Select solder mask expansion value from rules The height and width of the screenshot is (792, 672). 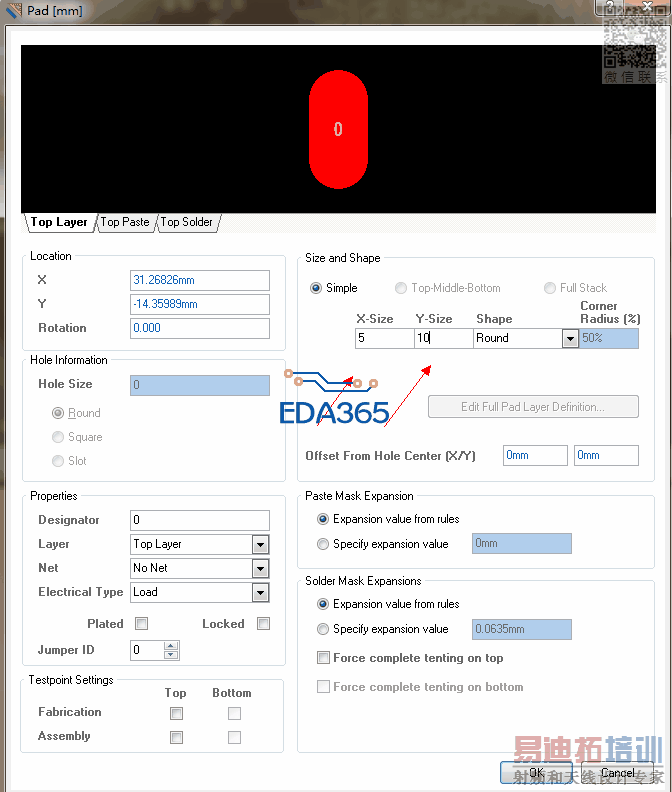pyautogui.click(x=323, y=604)
